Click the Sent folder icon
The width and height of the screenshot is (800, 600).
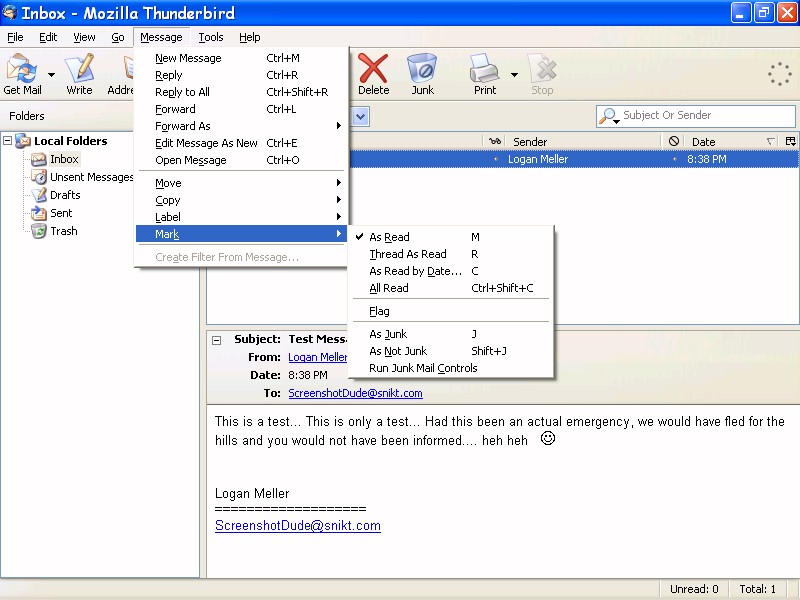(x=39, y=213)
